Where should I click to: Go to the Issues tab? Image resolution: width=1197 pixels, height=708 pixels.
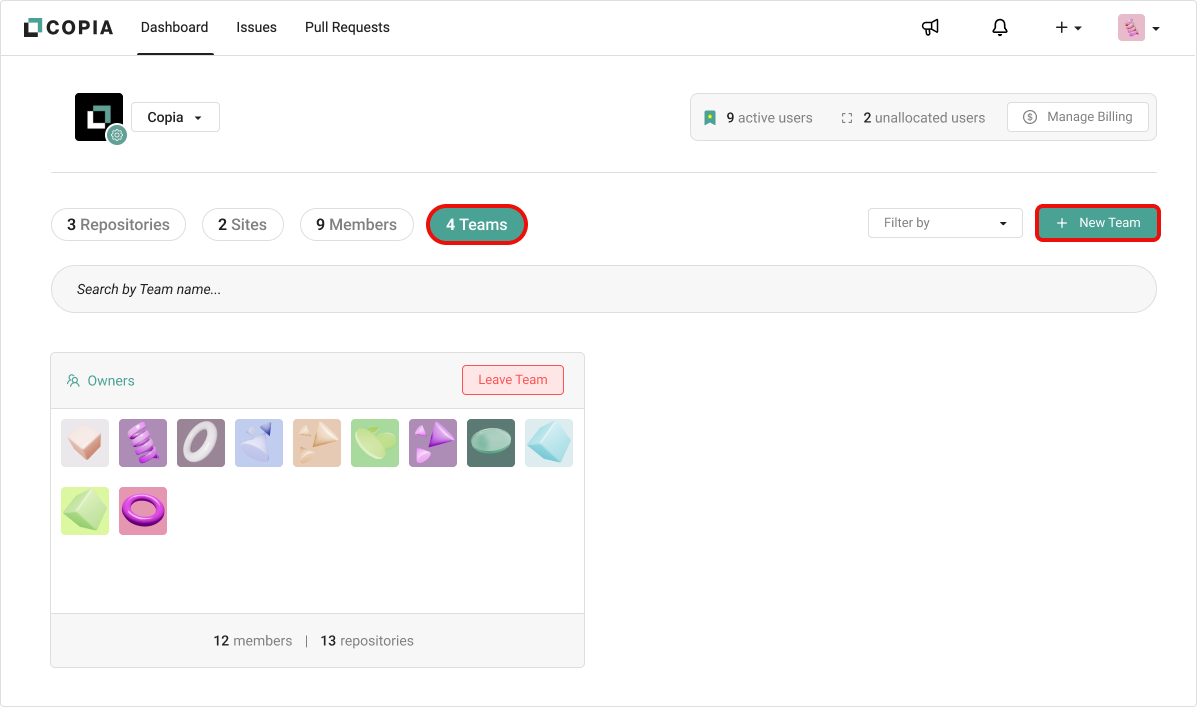click(256, 28)
